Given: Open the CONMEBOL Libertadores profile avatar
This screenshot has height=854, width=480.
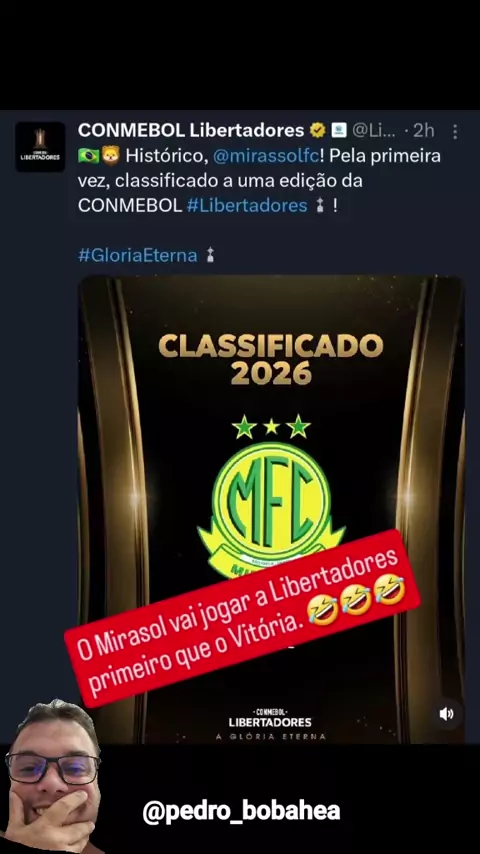Looking at the screenshot, I should [x=40, y=147].
